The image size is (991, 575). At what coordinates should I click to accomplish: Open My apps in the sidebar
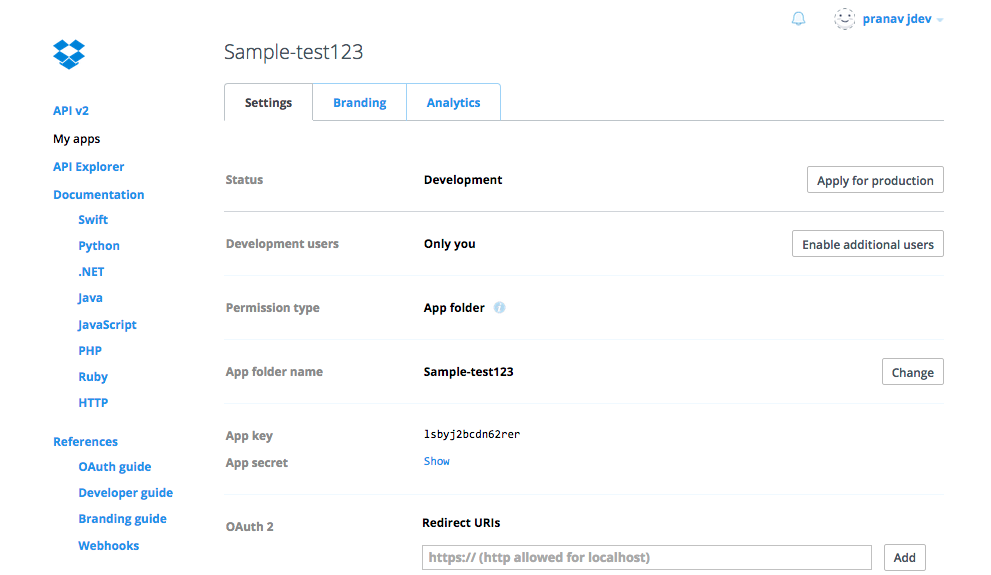pos(77,139)
